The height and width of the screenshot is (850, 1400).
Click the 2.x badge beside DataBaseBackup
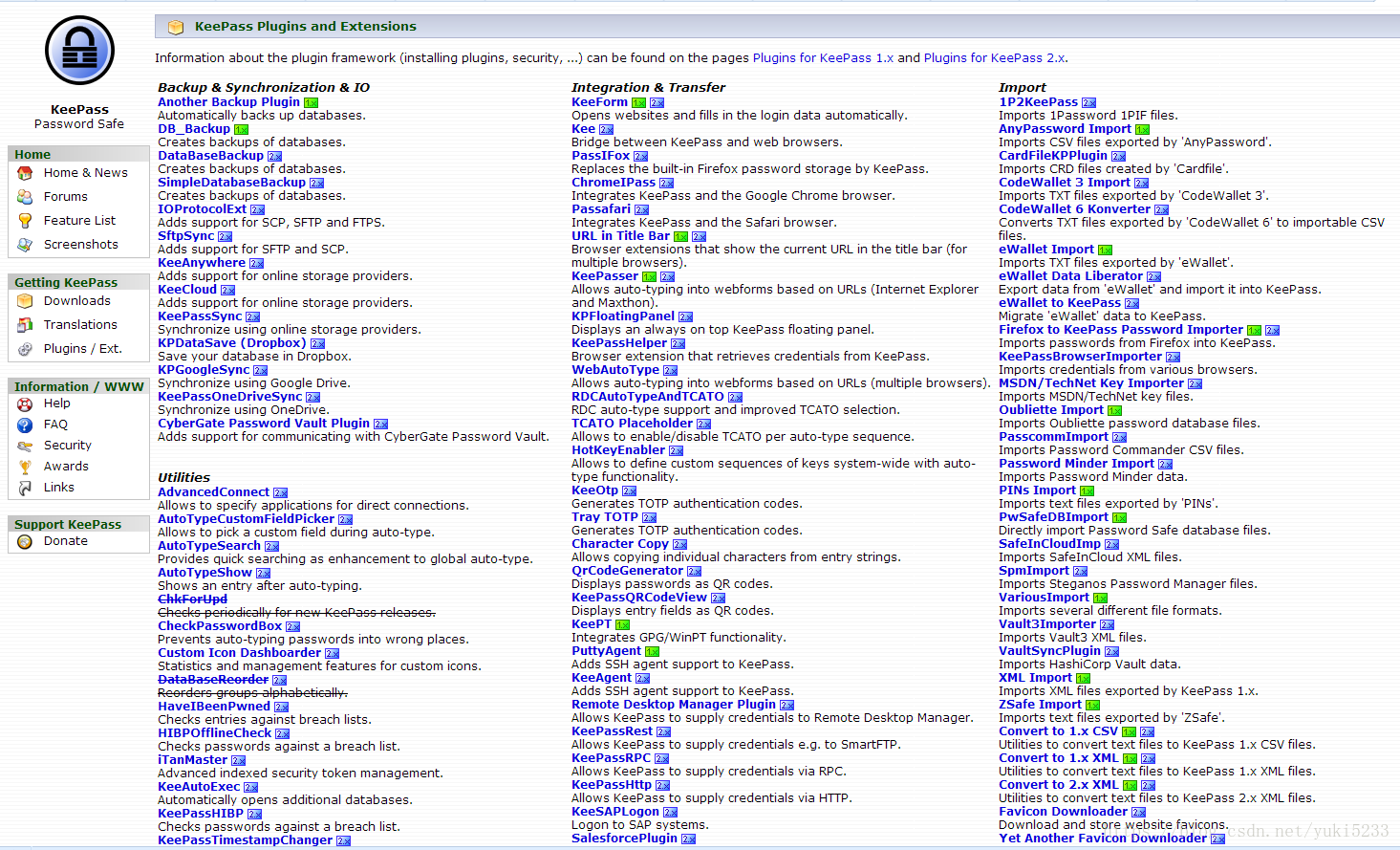274,156
